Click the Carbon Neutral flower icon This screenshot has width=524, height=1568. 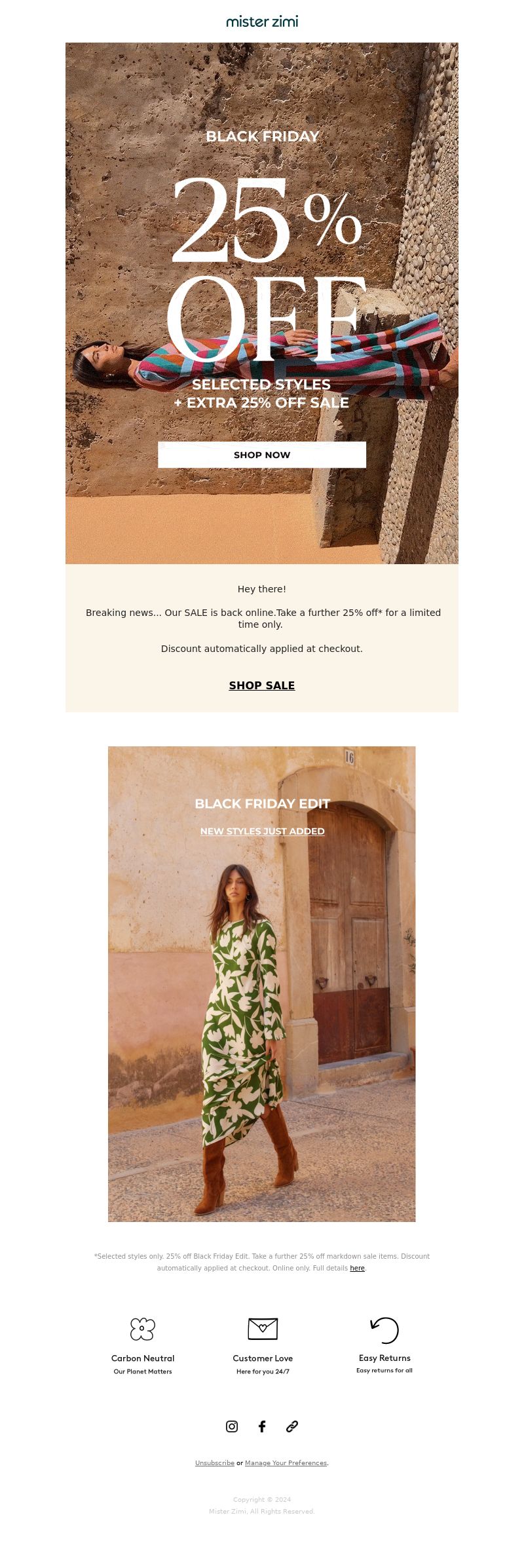click(143, 1329)
